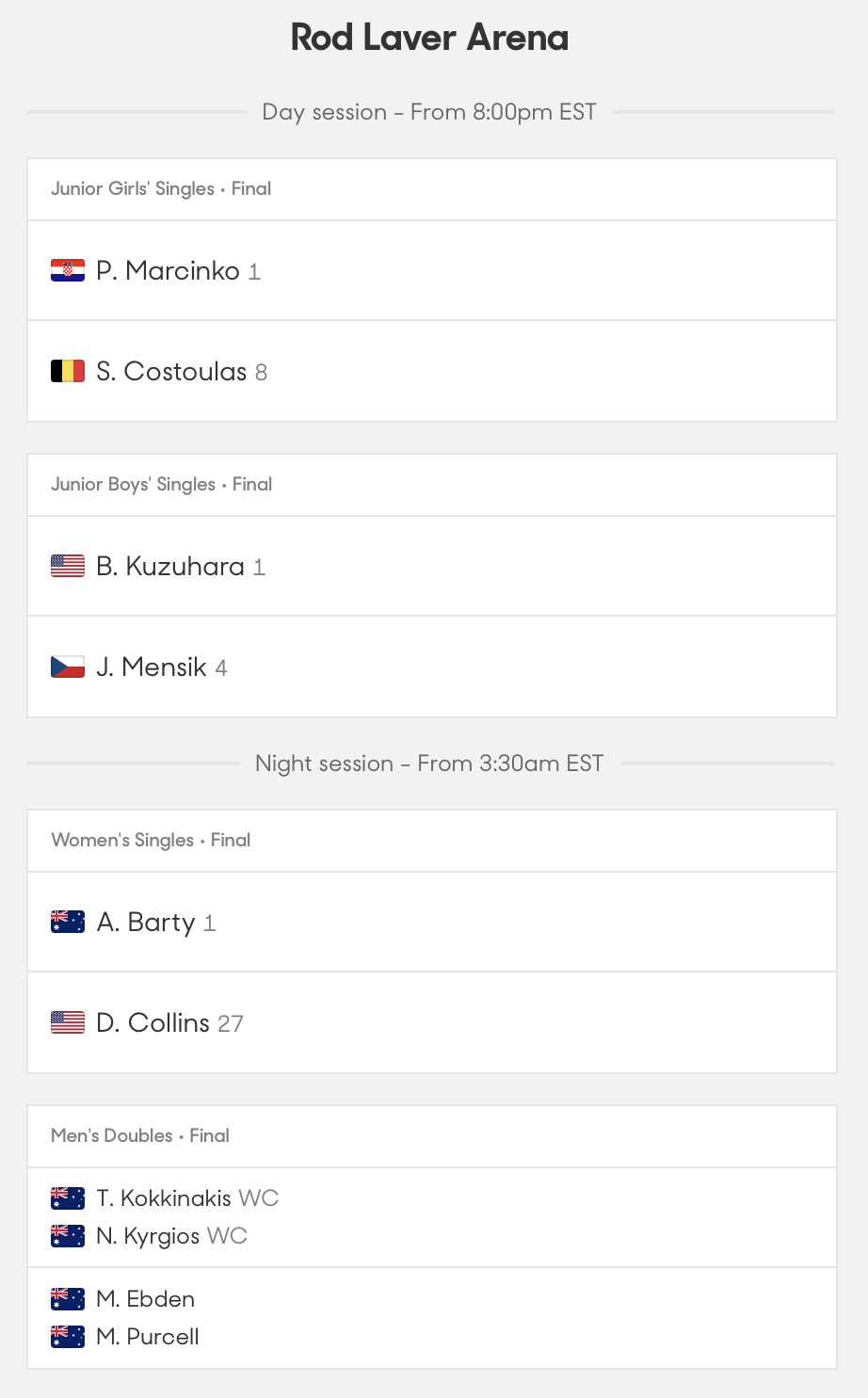This screenshot has width=868, height=1398.
Task: Click the Australian flag beside M. Ebden
Action: tap(68, 1299)
